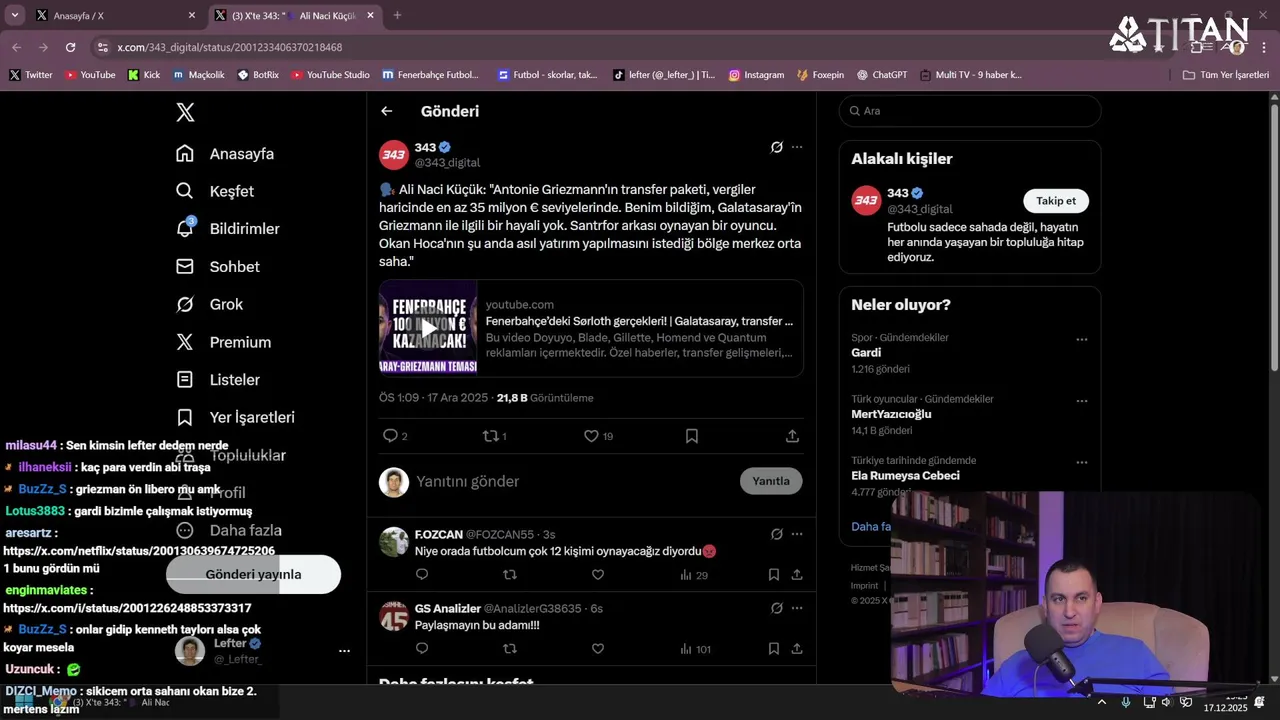Open the tab search dropdown arrow

(14, 16)
